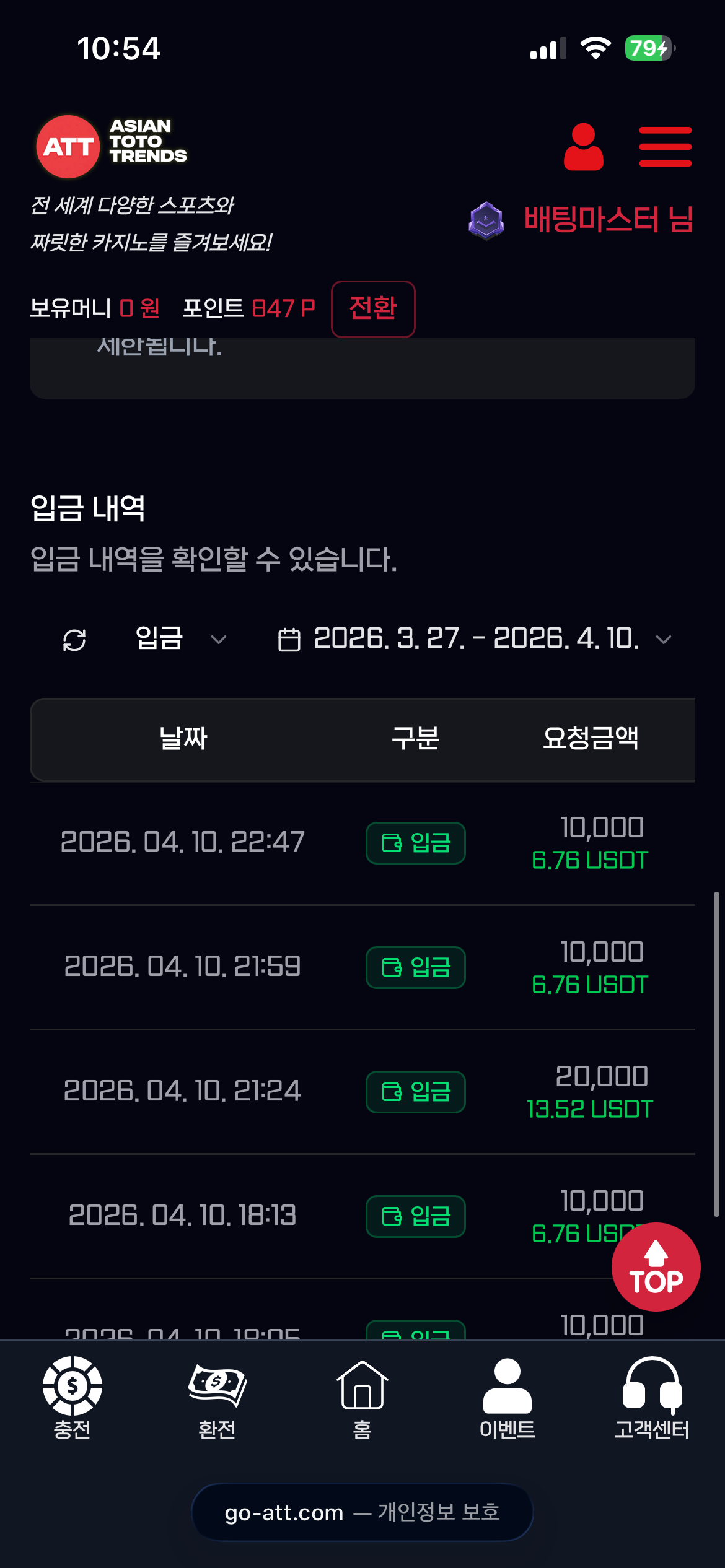Viewport: 725px width, 1568px height.
Task: Select the 2026. 3. 27. – 2026. 4. 10. date range
Action: click(x=476, y=638)
